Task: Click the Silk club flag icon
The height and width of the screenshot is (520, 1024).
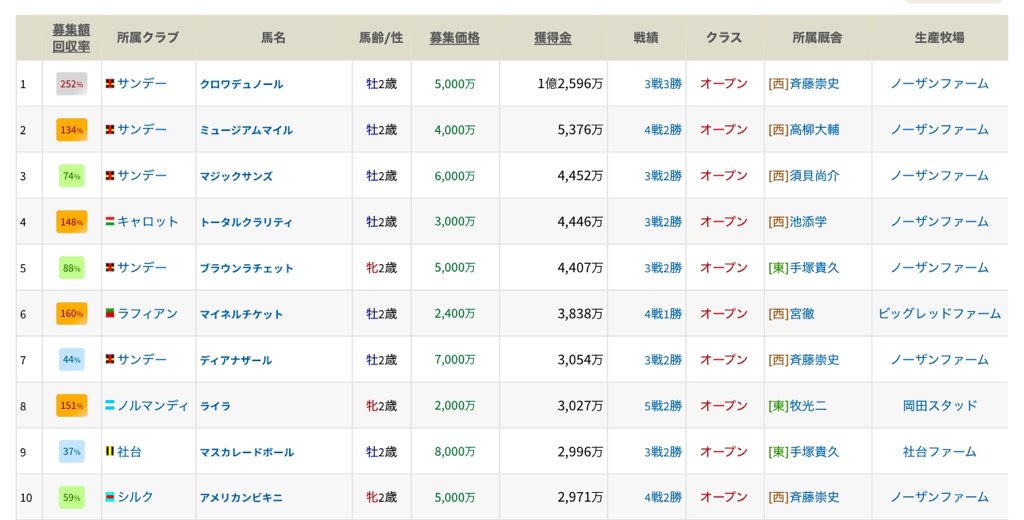Action: tap(110, 497)
